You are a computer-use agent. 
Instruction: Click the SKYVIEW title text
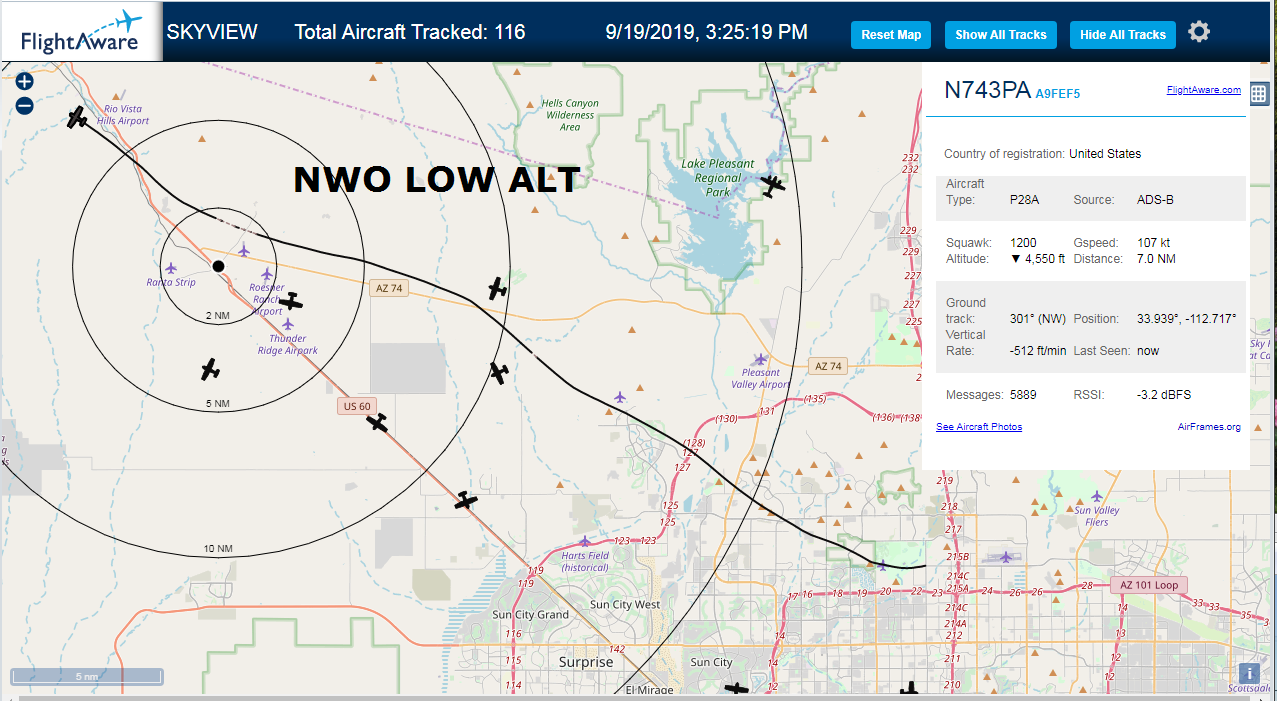coord(212,32)
